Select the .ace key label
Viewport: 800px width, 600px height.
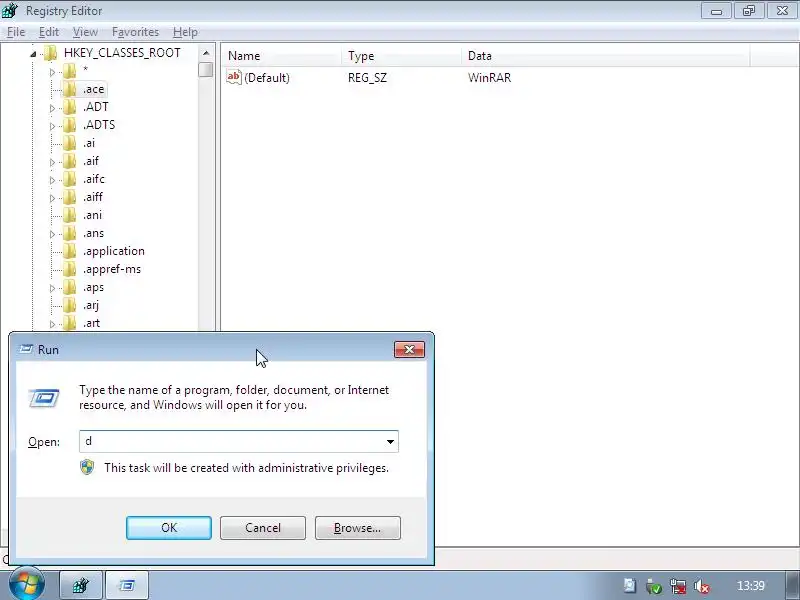[x=93, y=89]
